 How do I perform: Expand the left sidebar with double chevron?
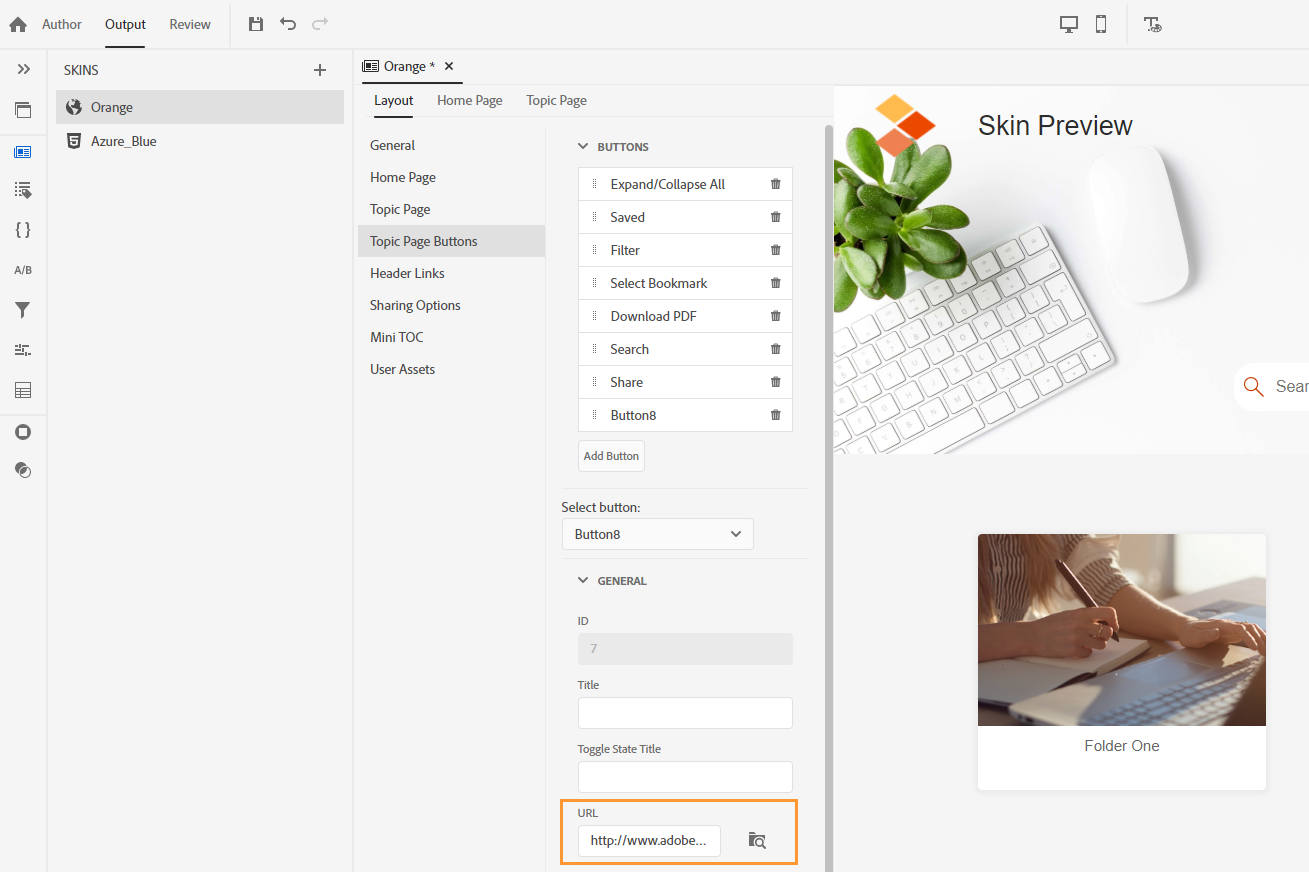[x=23, y=69]
